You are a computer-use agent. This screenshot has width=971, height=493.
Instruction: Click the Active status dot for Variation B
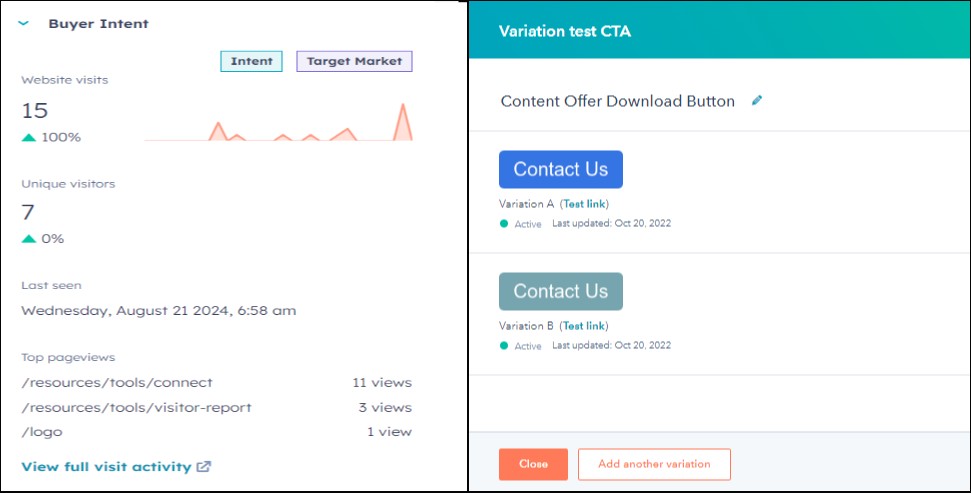coord(504,346)
